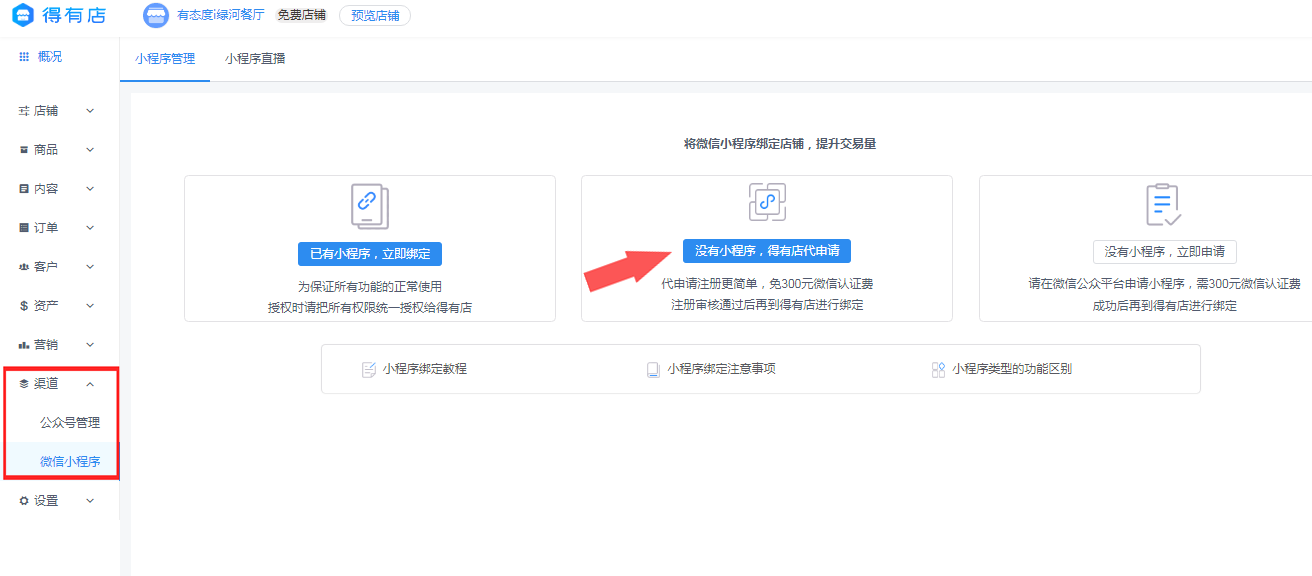Collapse the 渠道 menu chevron
Viewport: 1312px width, 576px height.
tap(90, 384)
